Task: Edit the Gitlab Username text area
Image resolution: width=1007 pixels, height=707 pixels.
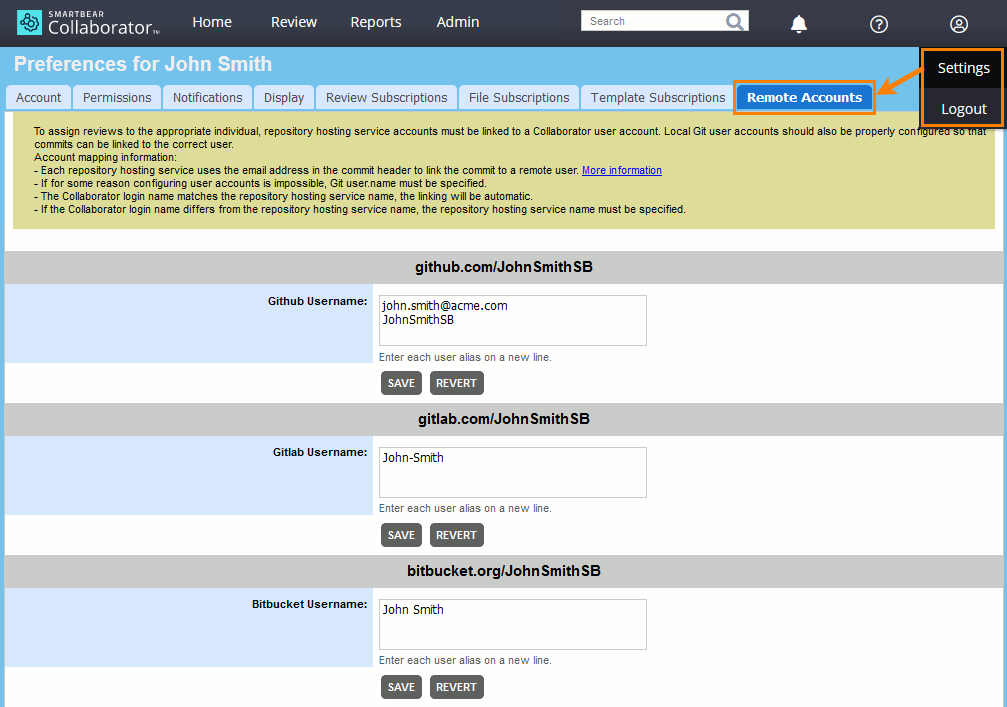Action: [512, 473]
